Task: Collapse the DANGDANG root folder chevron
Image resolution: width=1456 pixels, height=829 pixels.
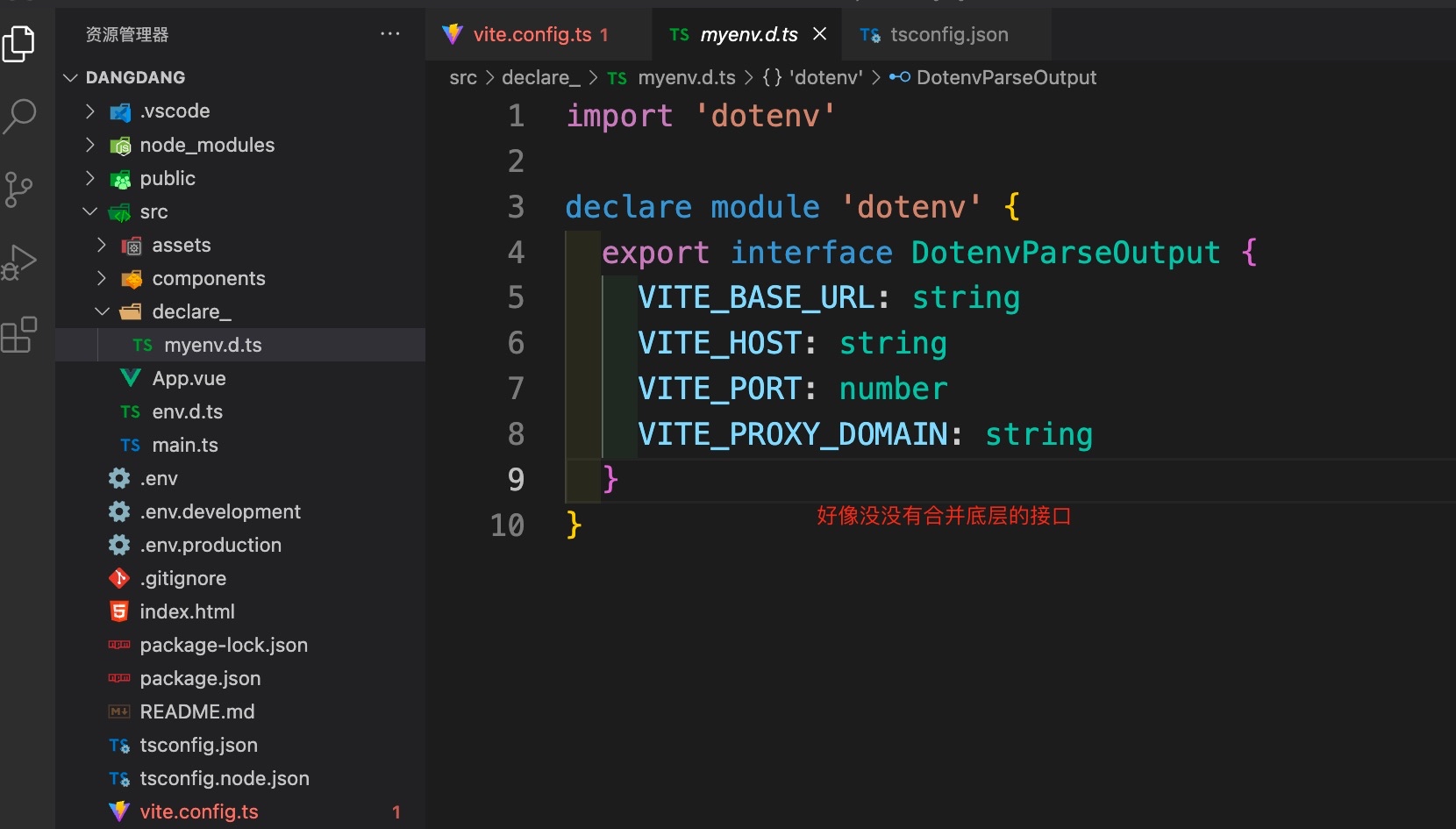Action: 71,78
